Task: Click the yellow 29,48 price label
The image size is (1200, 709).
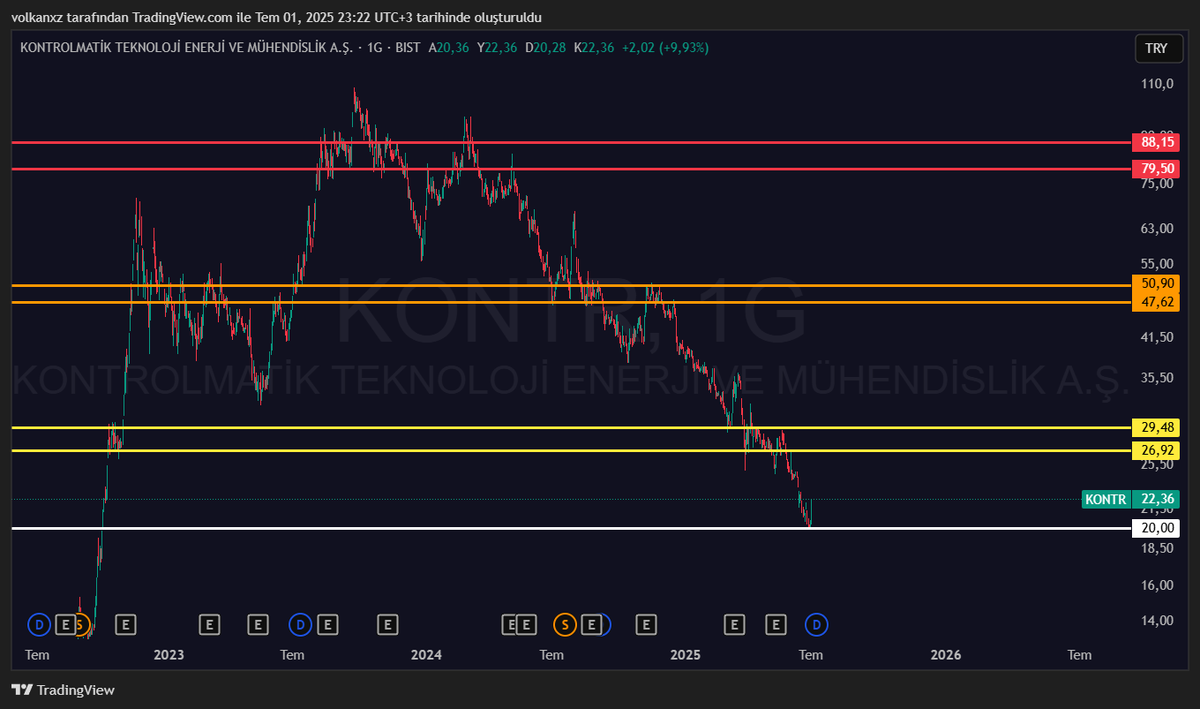Action: coord(1155,427)
